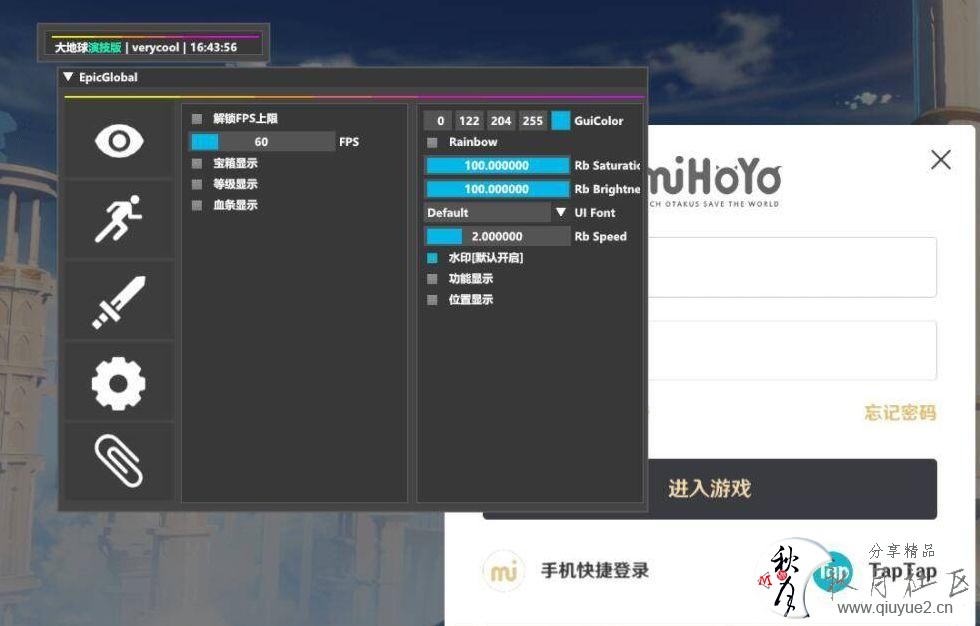This screenshot has width=980, height=626.
Task: Enable the Rainbow checkbox
Action: click(x=432, y=142)
